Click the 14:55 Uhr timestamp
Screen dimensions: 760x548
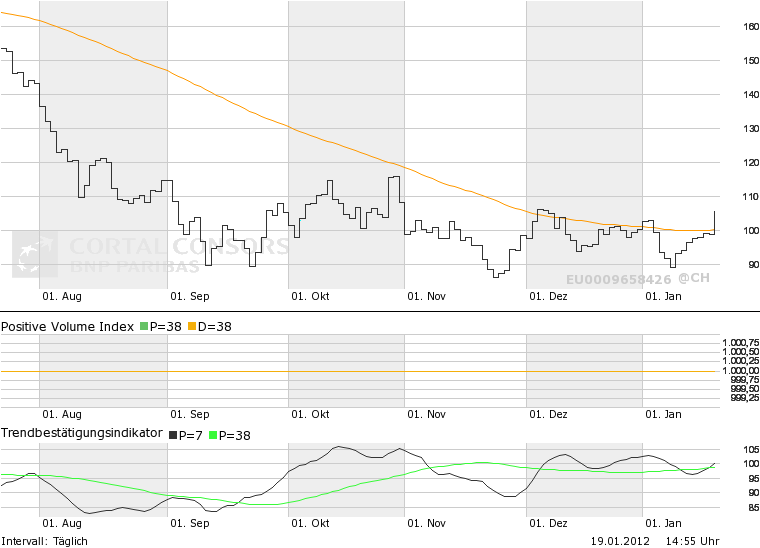pyautogui.click(x=692, y=541)
